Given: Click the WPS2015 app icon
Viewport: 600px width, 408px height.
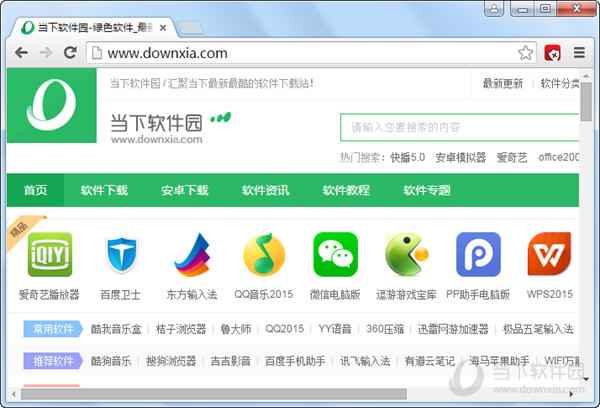Looking at the screenshot, I should click(549, 254).
